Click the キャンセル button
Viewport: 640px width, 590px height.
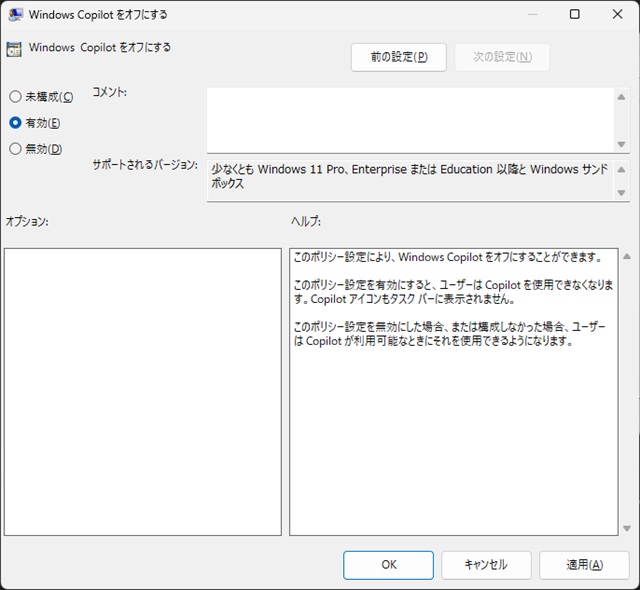(486, 565)
